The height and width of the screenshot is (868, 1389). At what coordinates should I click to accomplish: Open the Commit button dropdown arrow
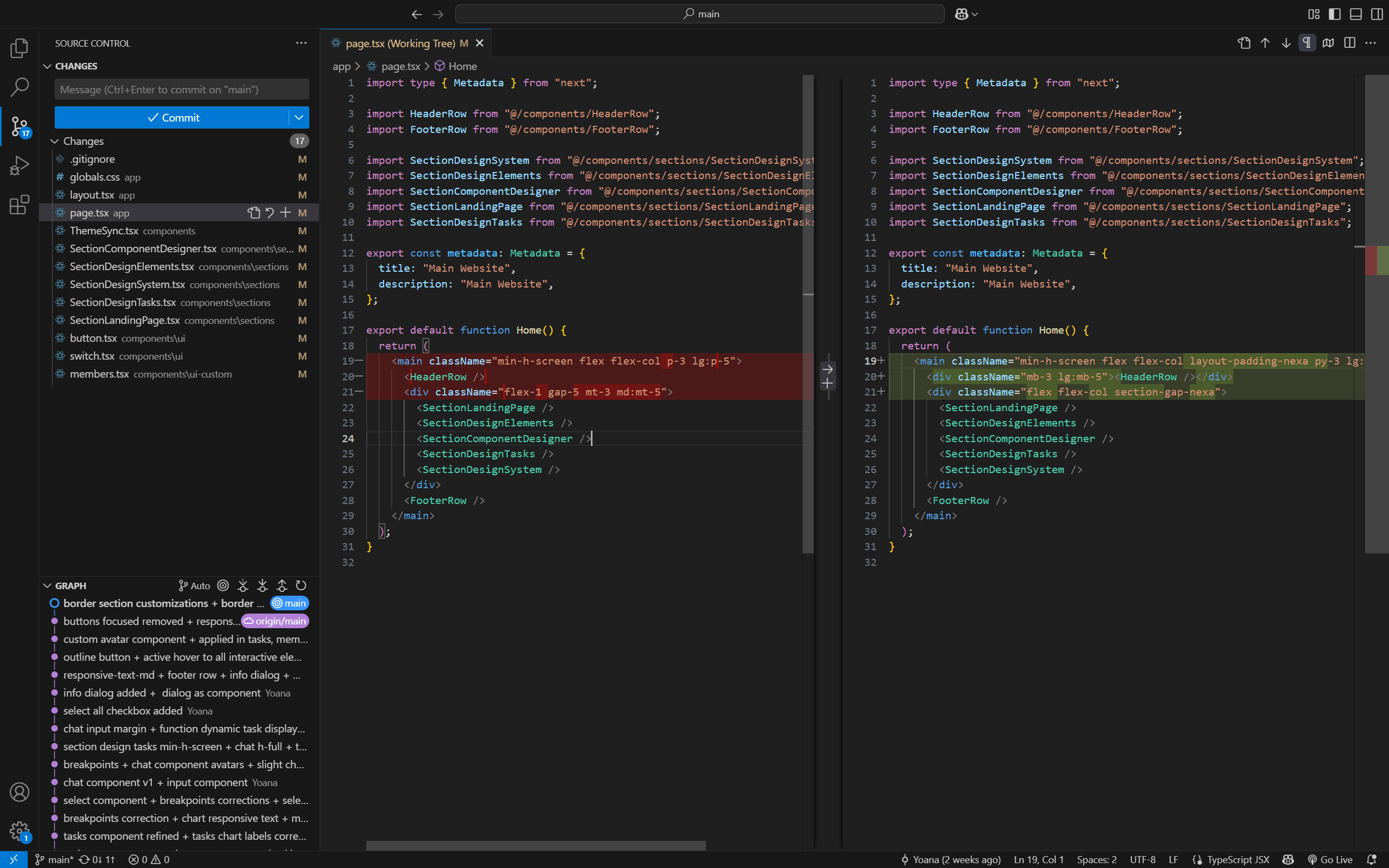[299, 118]
